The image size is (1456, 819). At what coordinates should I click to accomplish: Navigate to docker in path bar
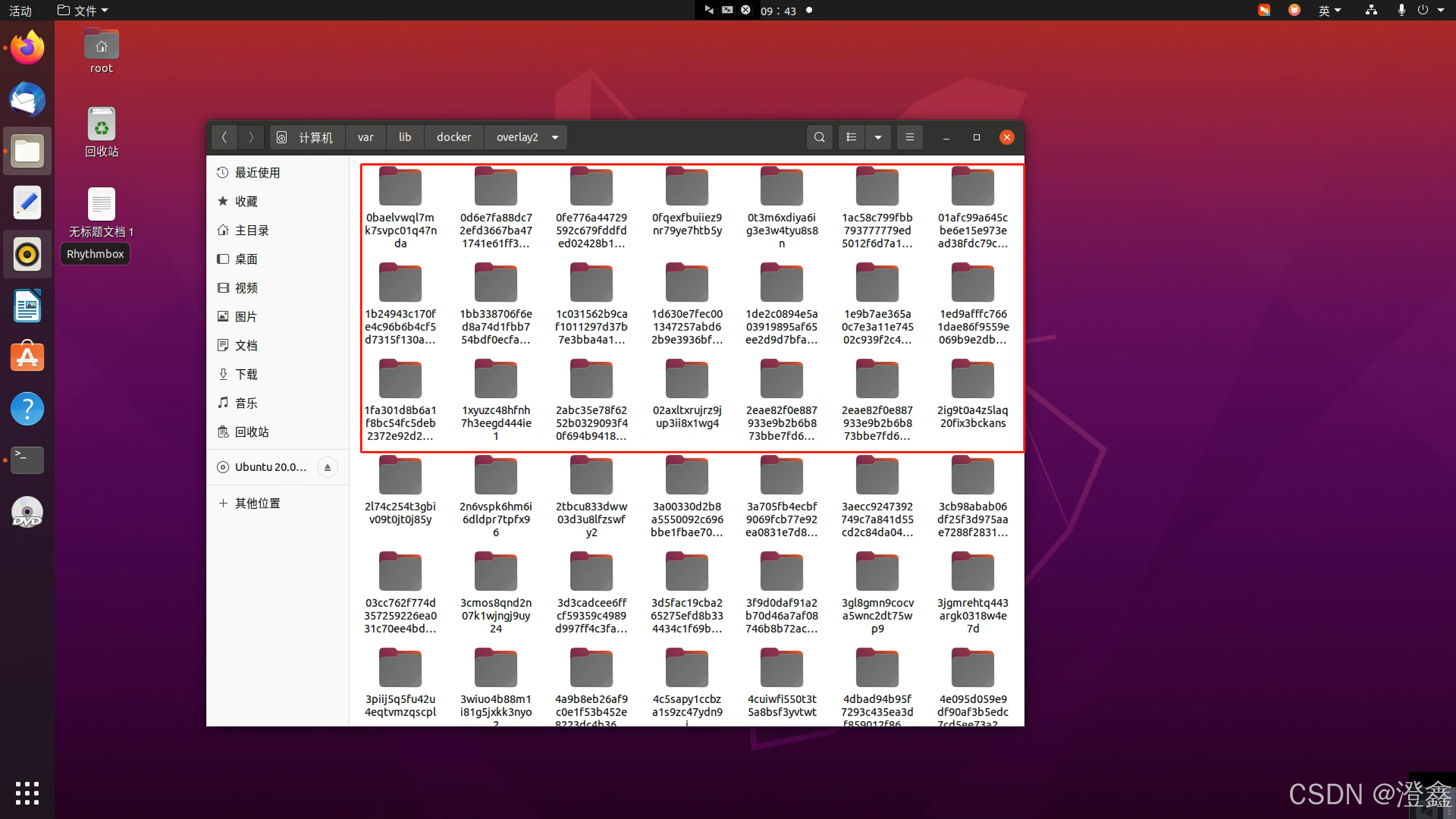(x=453, y=137)
